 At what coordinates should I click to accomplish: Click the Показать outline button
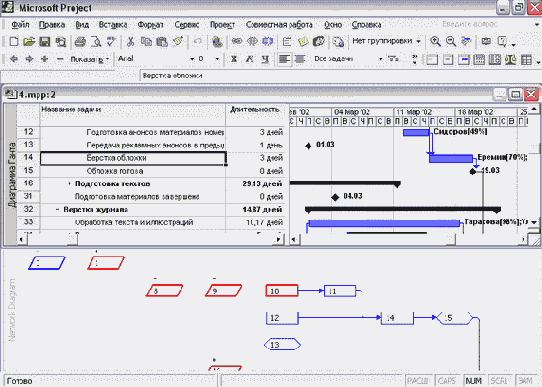point(90,59)
